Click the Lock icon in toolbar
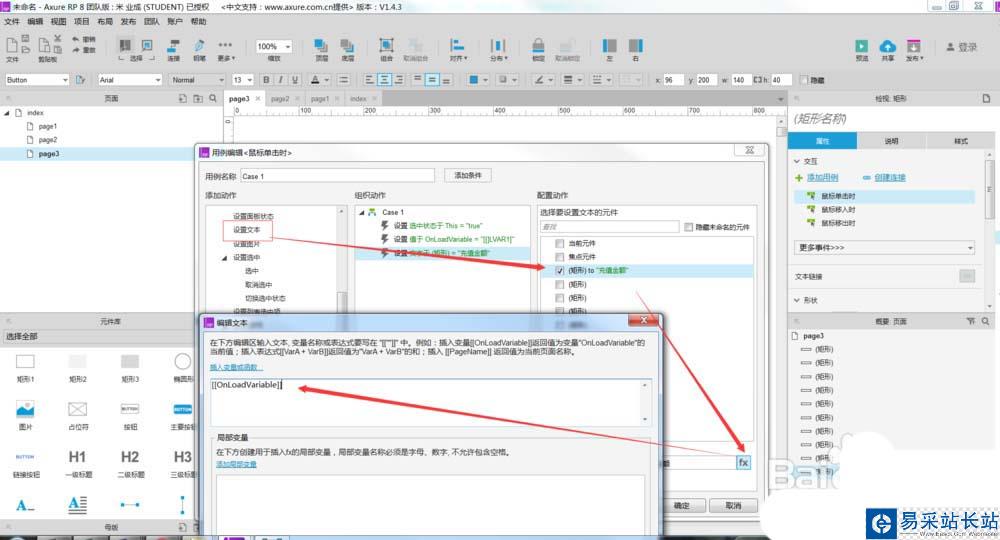The width and height of the screenshot is (1000, 540). coord(538,47)
